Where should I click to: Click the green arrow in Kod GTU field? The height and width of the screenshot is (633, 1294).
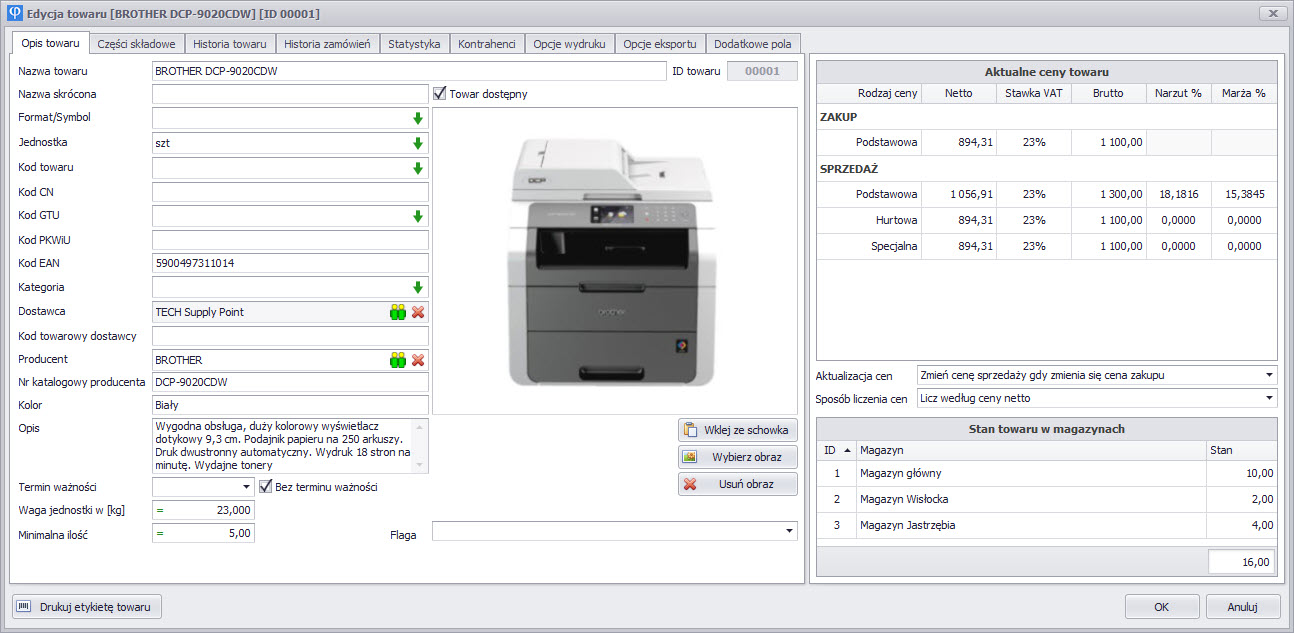click(418, 216)
